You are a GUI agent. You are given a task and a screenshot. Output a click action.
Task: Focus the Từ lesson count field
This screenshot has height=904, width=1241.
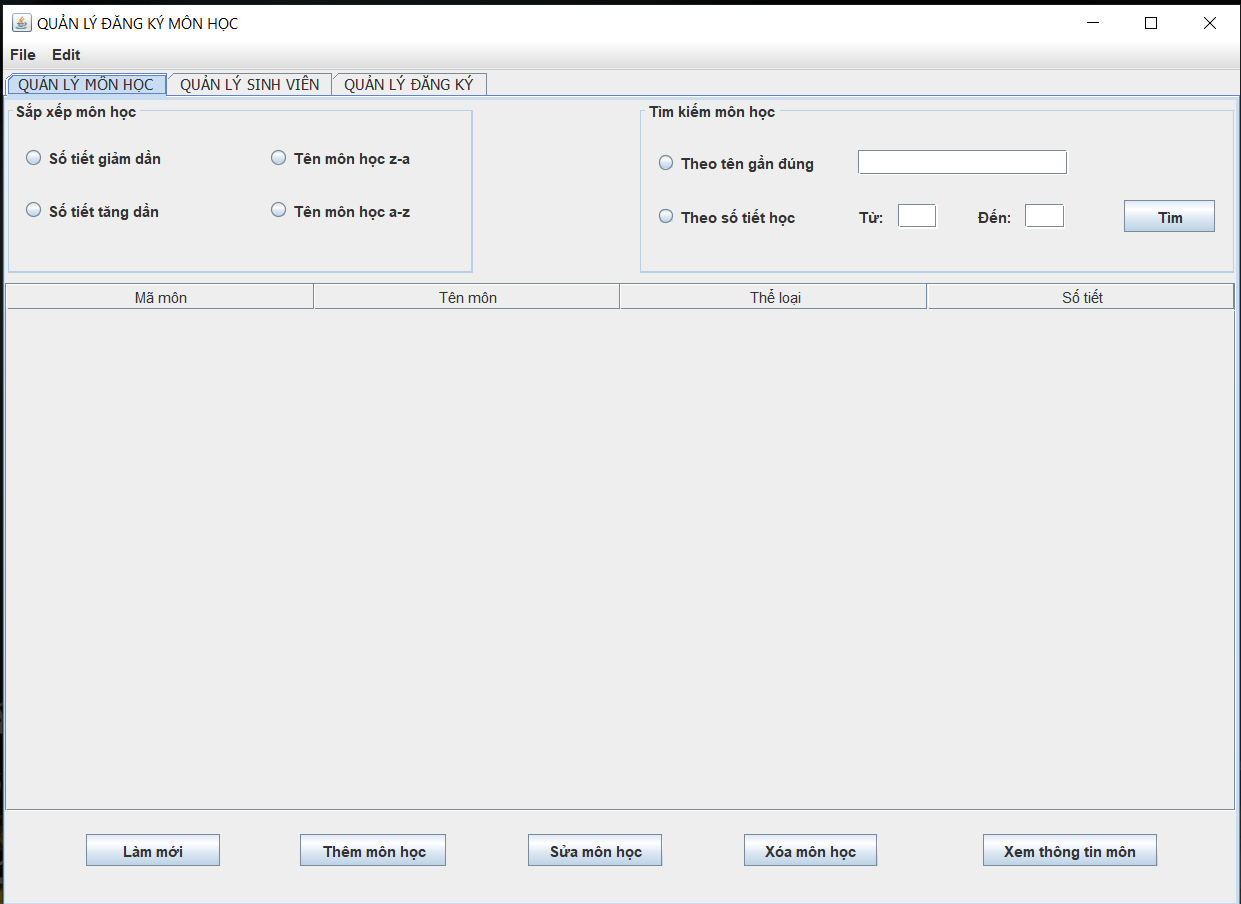coord(917,216)
